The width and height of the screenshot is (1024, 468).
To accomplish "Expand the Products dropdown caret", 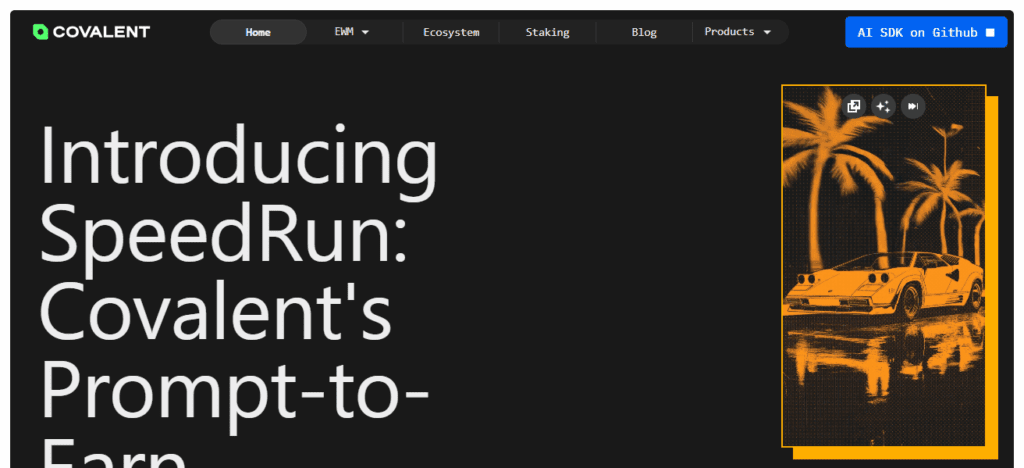I will pyautogui.click(x=767, y=32).
